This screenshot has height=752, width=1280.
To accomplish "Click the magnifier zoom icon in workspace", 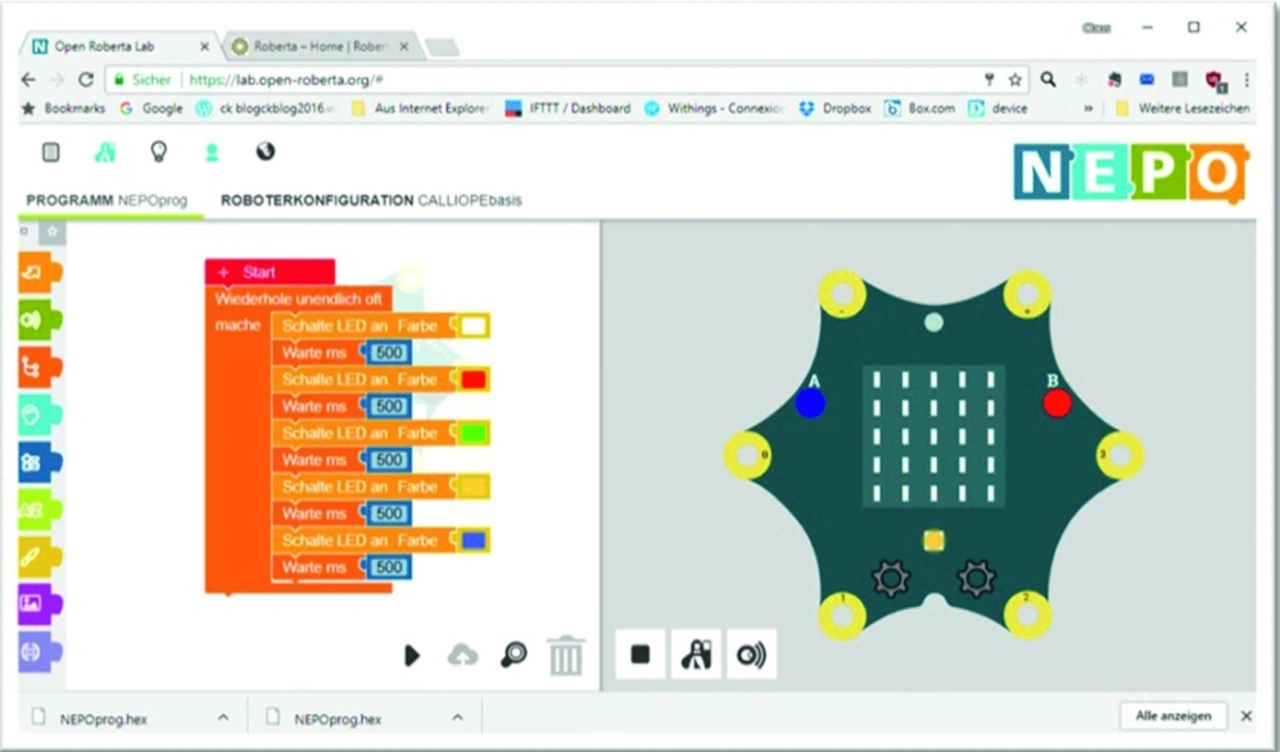I will (x=513, y=655).
